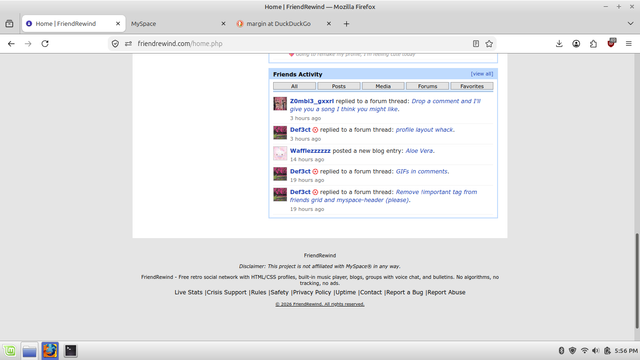
Task: Open the file manager from the taskbar
Action: pos(29,351)
